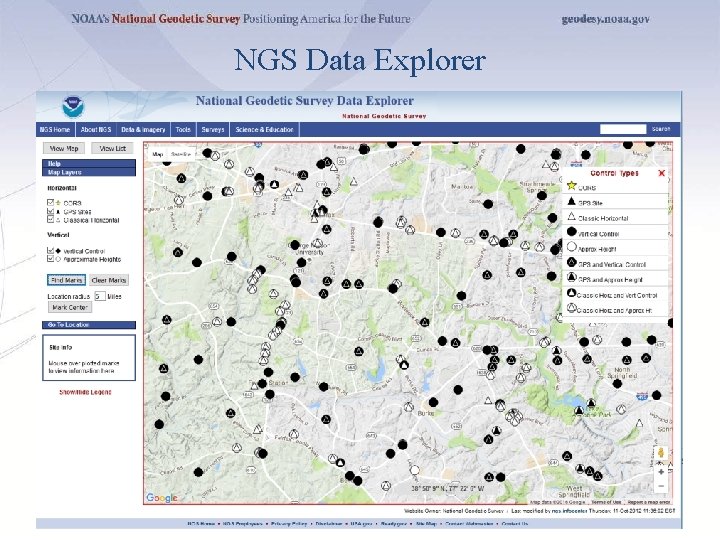Focus the site search input field

(x=623, y=129)
